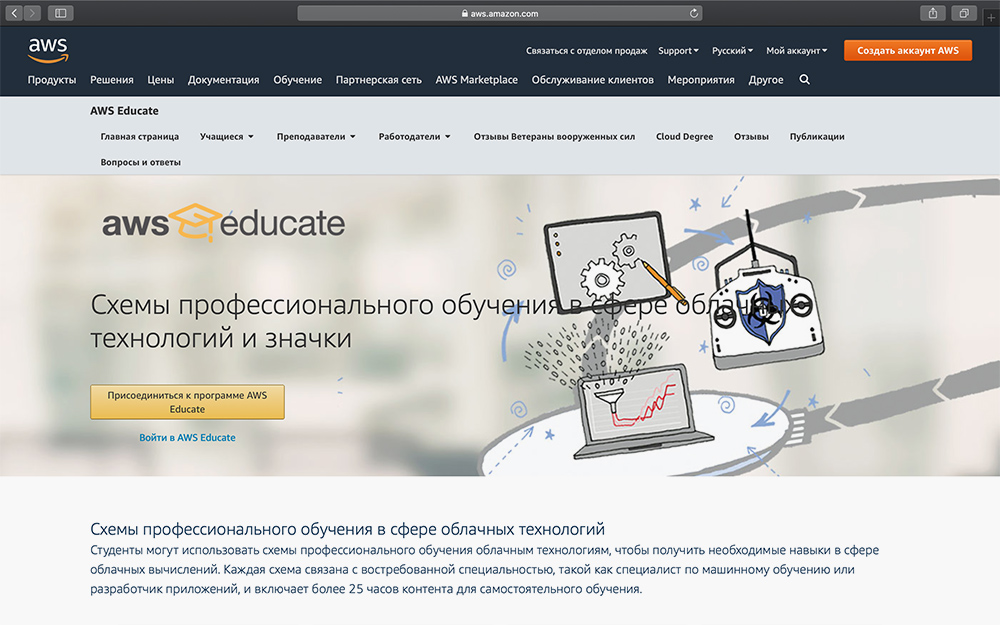Expand the Работодатели dropdown

coord(415,136)
